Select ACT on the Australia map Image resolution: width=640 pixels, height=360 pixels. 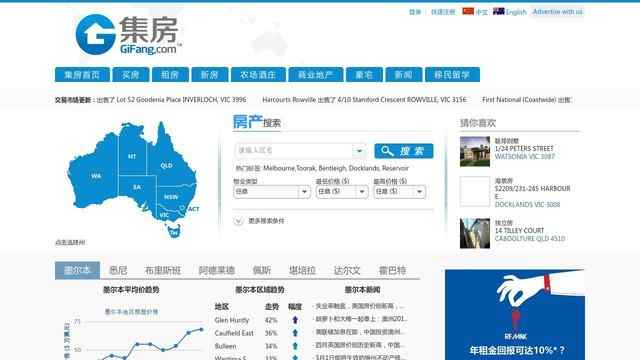pyautogui.click(x=193, y=209)
